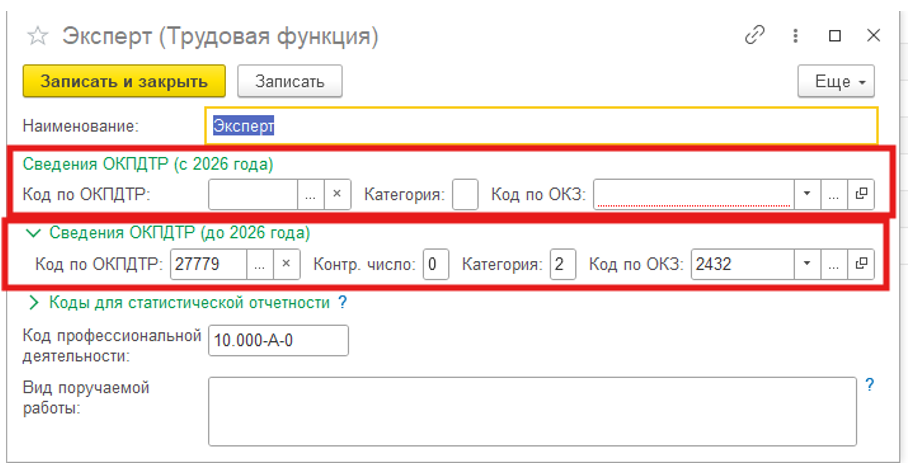This screenshot has width=913, height=470.
Task: Expand Коды для статистической отчетности section
Action: point(34,302)
